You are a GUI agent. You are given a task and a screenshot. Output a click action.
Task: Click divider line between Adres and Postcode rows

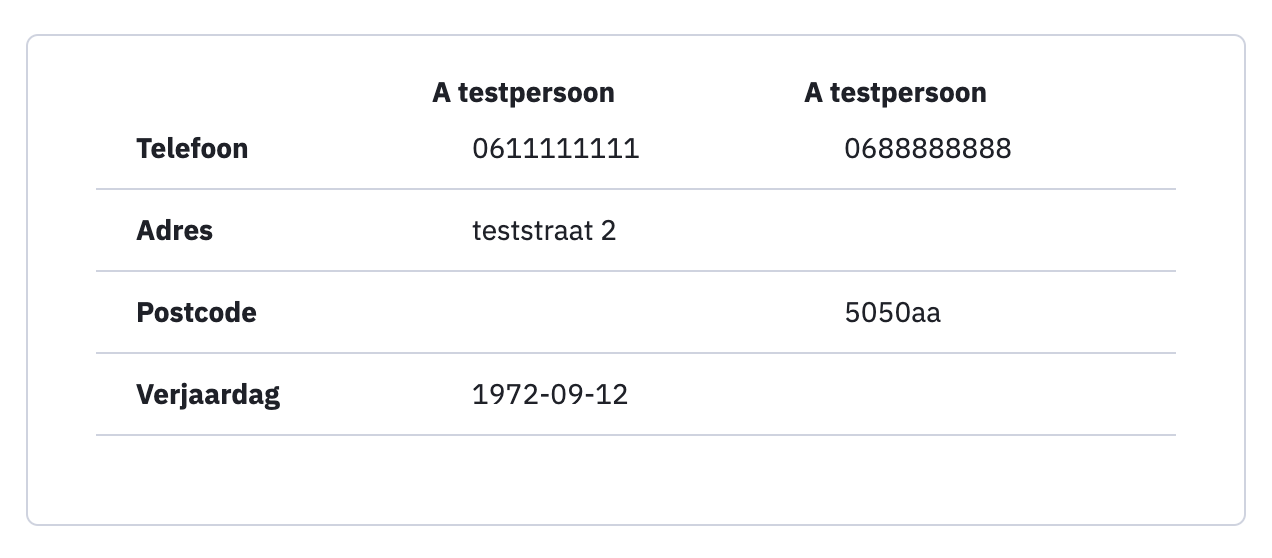(636, 271)
